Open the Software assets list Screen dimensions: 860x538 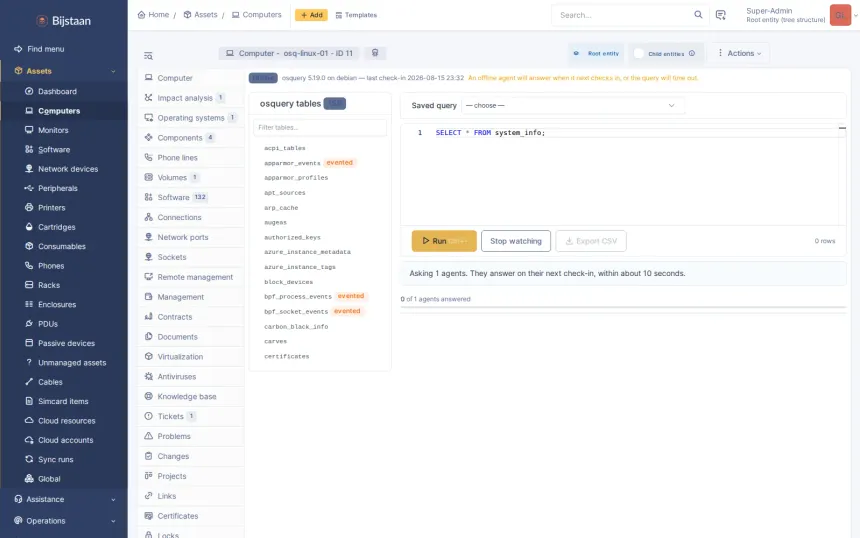(x=54, y=149)
